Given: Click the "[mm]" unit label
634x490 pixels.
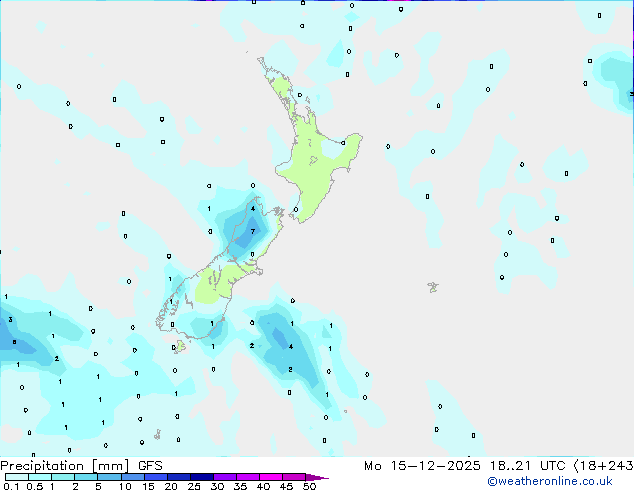Looking at the screenshot, I should 111,466.
